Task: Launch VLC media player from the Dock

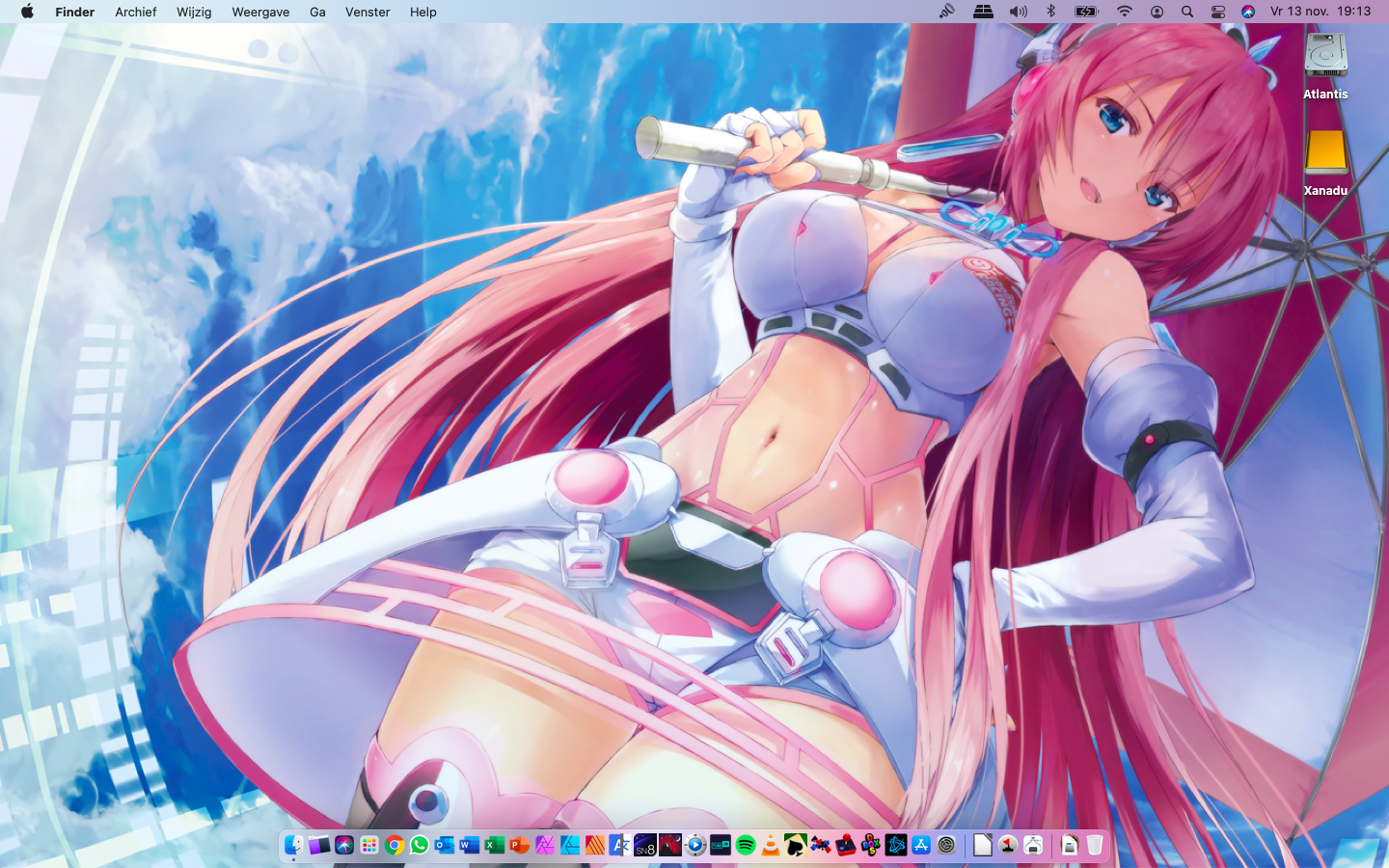Action: (771, 846)
